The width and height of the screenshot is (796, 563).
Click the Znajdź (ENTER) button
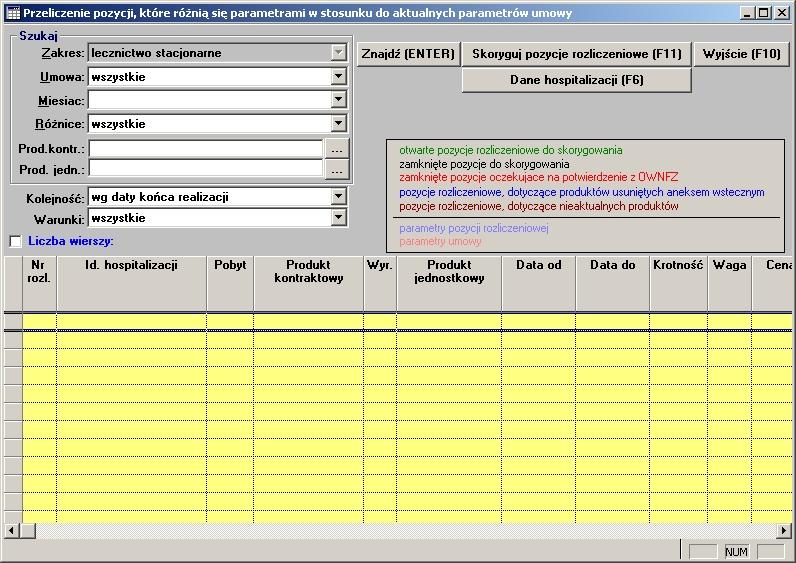pyautogui.click(x=408, y=54)
